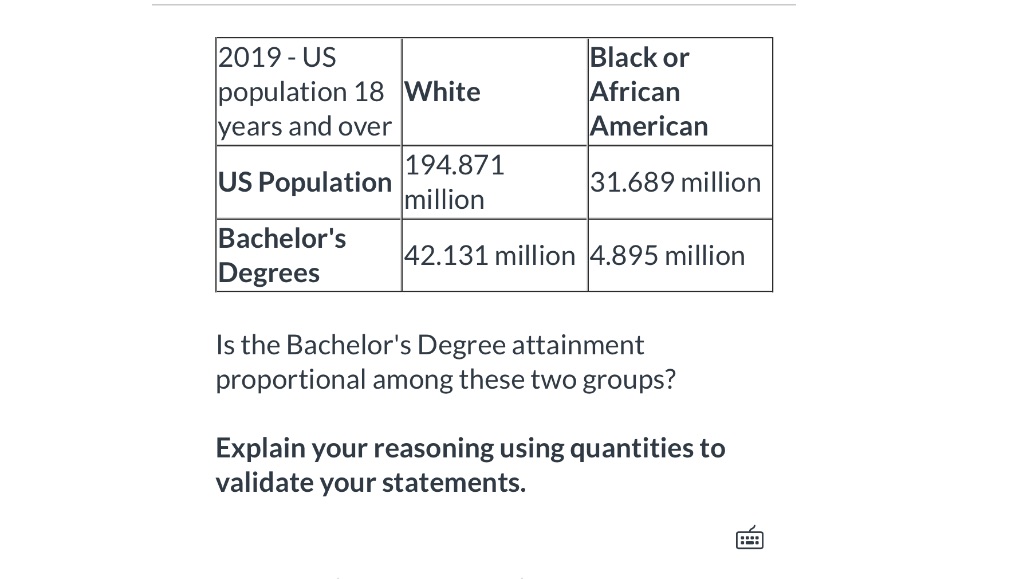Image resolution: width=1017 pixels, height=579 pixels.
Task: Click 'years and over' in the first header cell
Action: [x=305, y=126]
